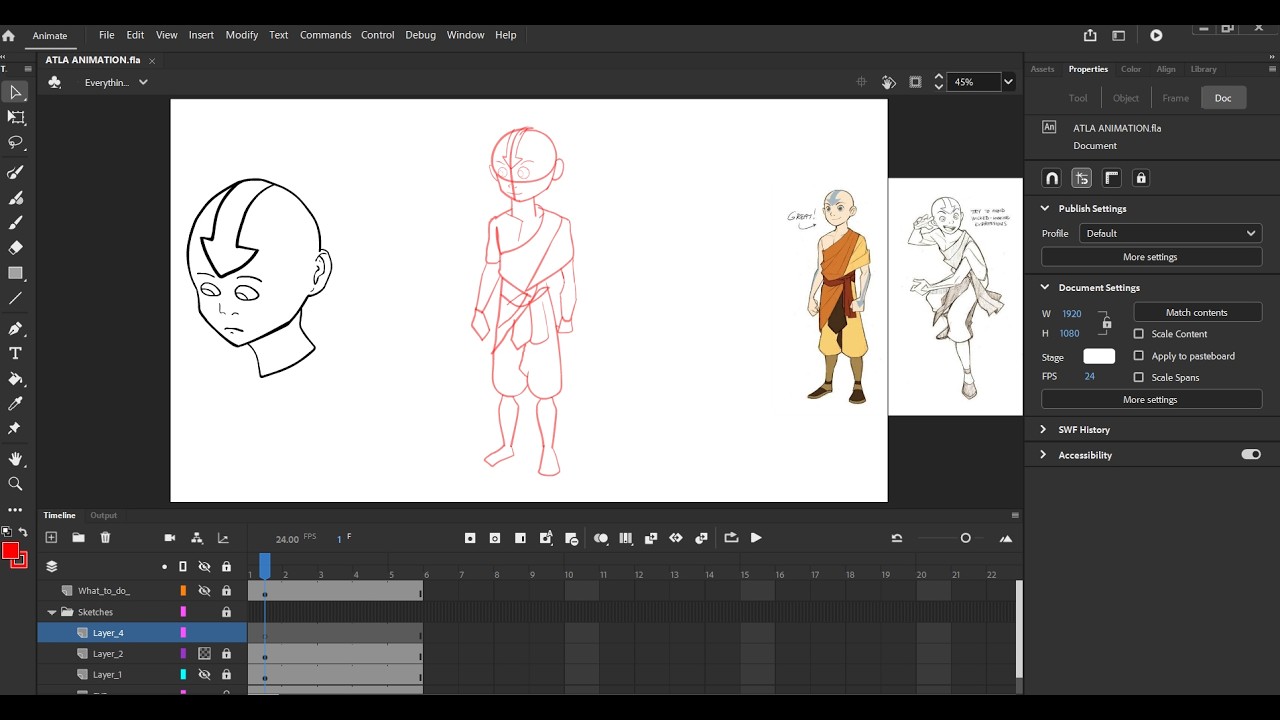The image size is (1280, 720).
Task: Select the Asset Warp pin tool
Action: click(x=15, y=428)
